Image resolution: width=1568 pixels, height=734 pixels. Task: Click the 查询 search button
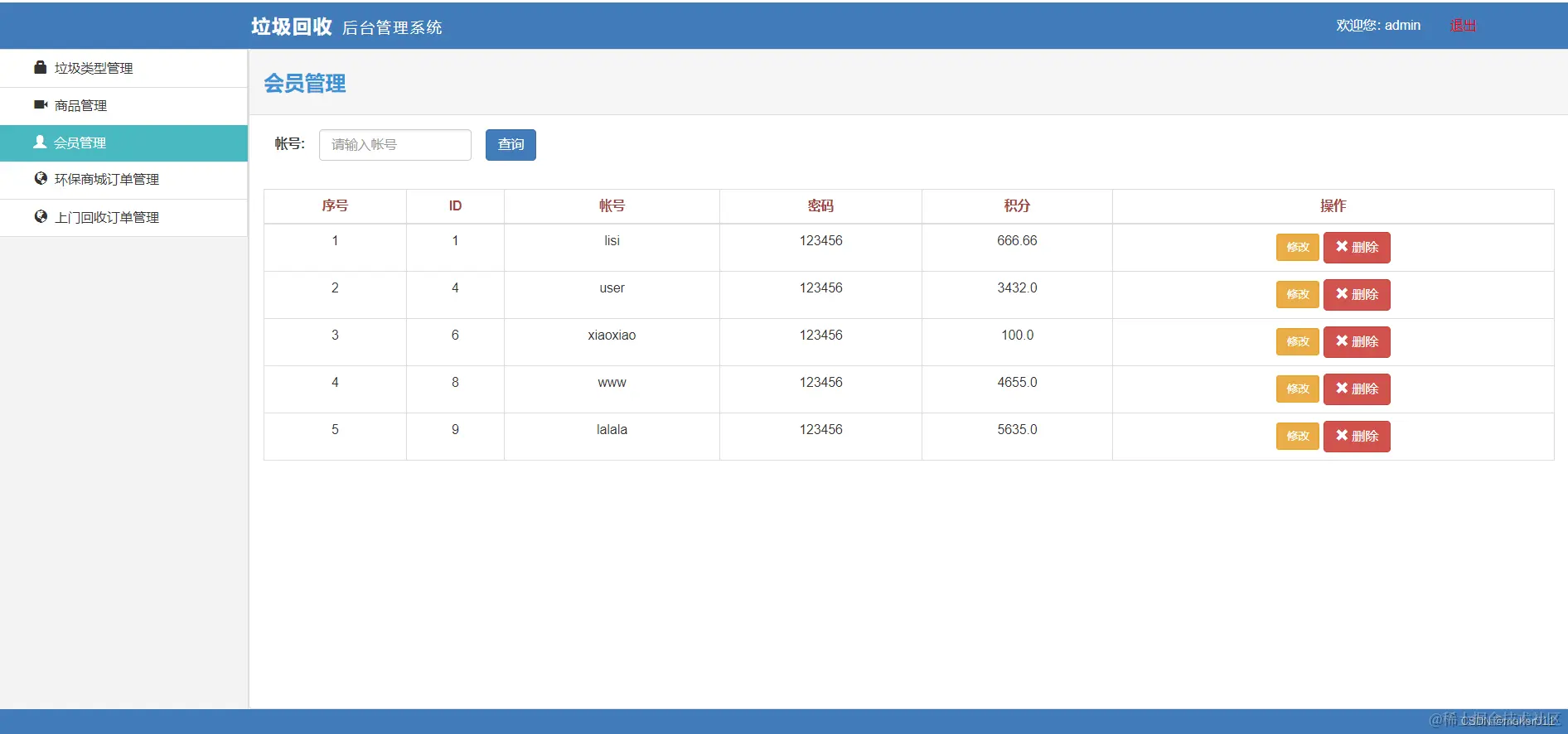[x=511, y=145]
